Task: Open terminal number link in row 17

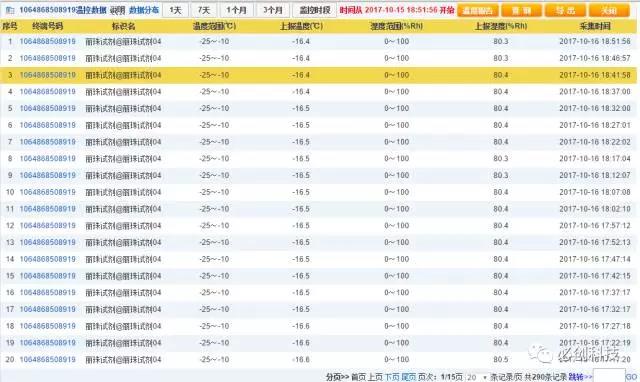Action: pos(47,309)
